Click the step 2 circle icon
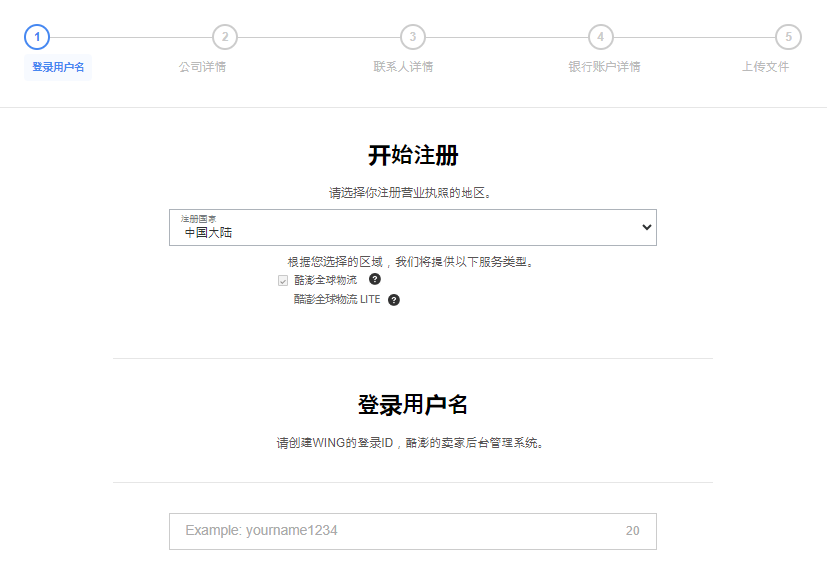The image size is (827, 569). [225, 37]
